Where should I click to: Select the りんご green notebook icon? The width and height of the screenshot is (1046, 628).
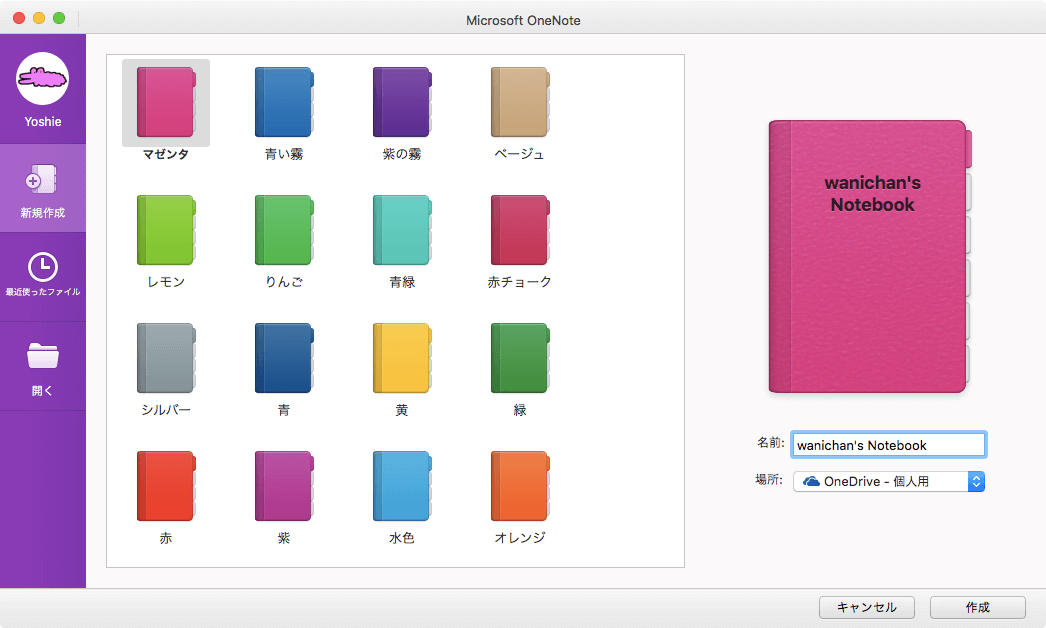pos(284,230)
